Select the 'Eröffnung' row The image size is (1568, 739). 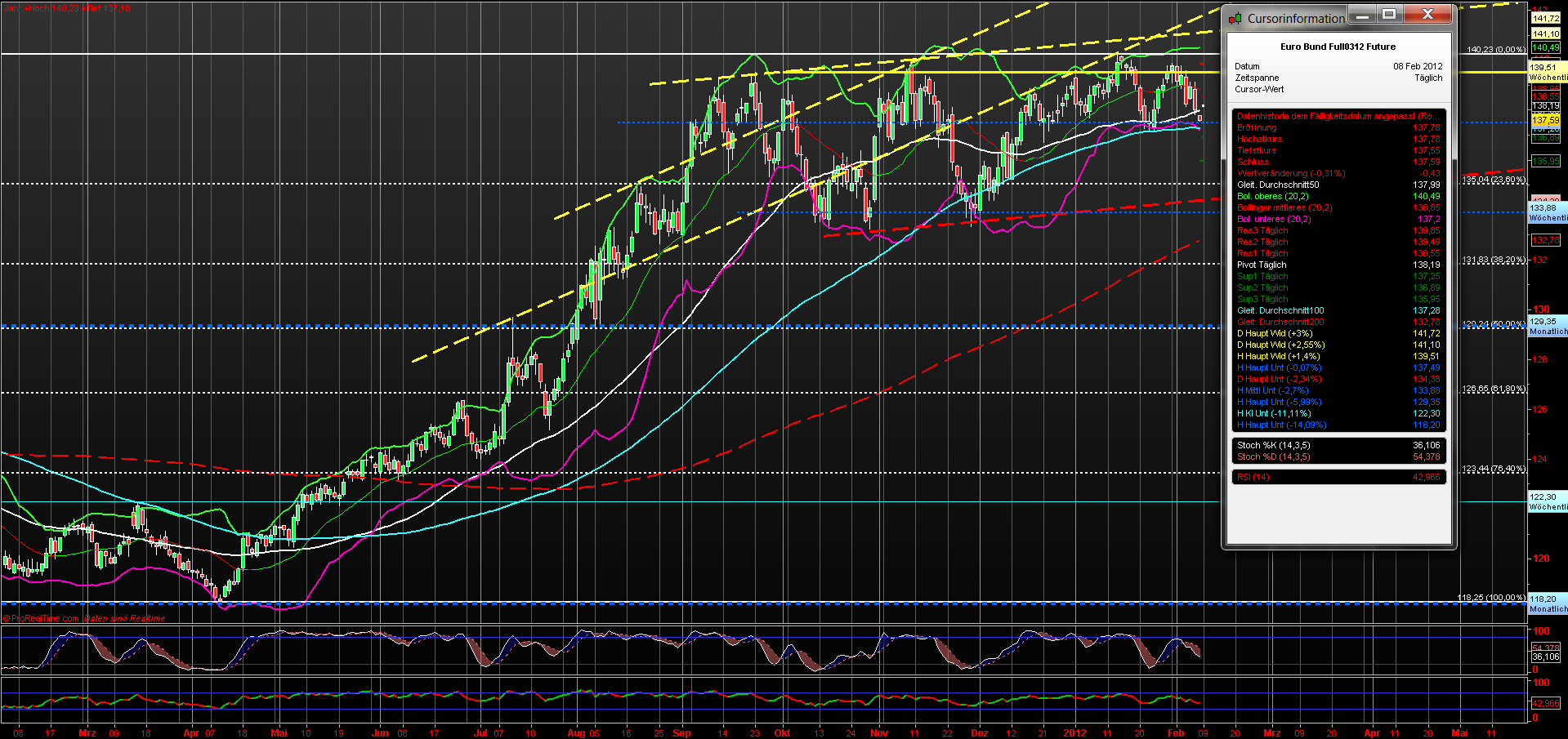(x=1338, y=127)
